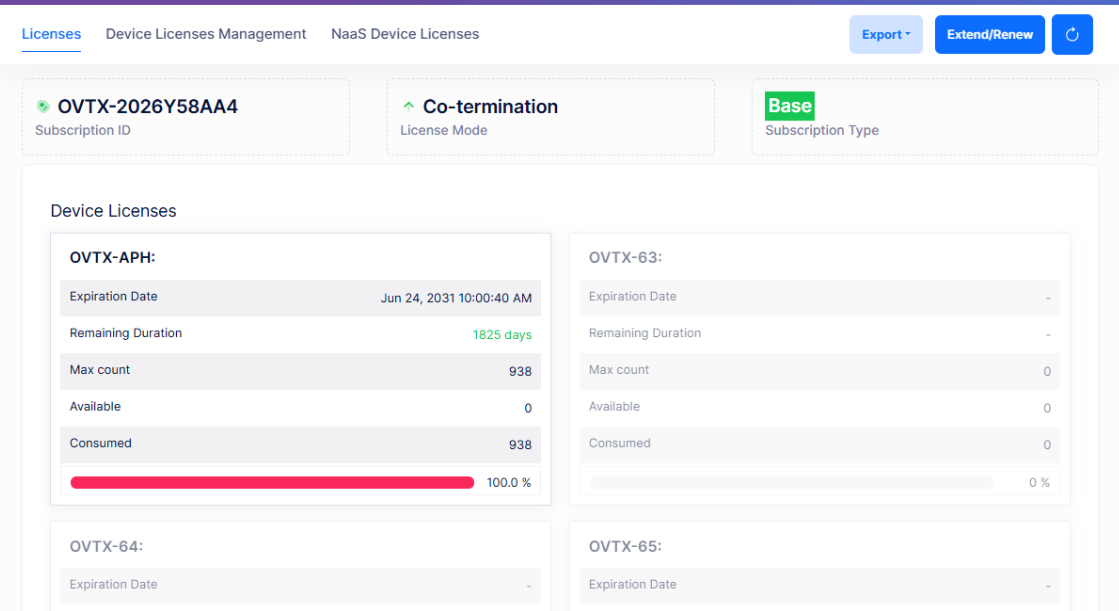Click the shield icon beside OVTX-2026Y58AA4
Viewport: 1119px width, 611px height.
[43, 106]
